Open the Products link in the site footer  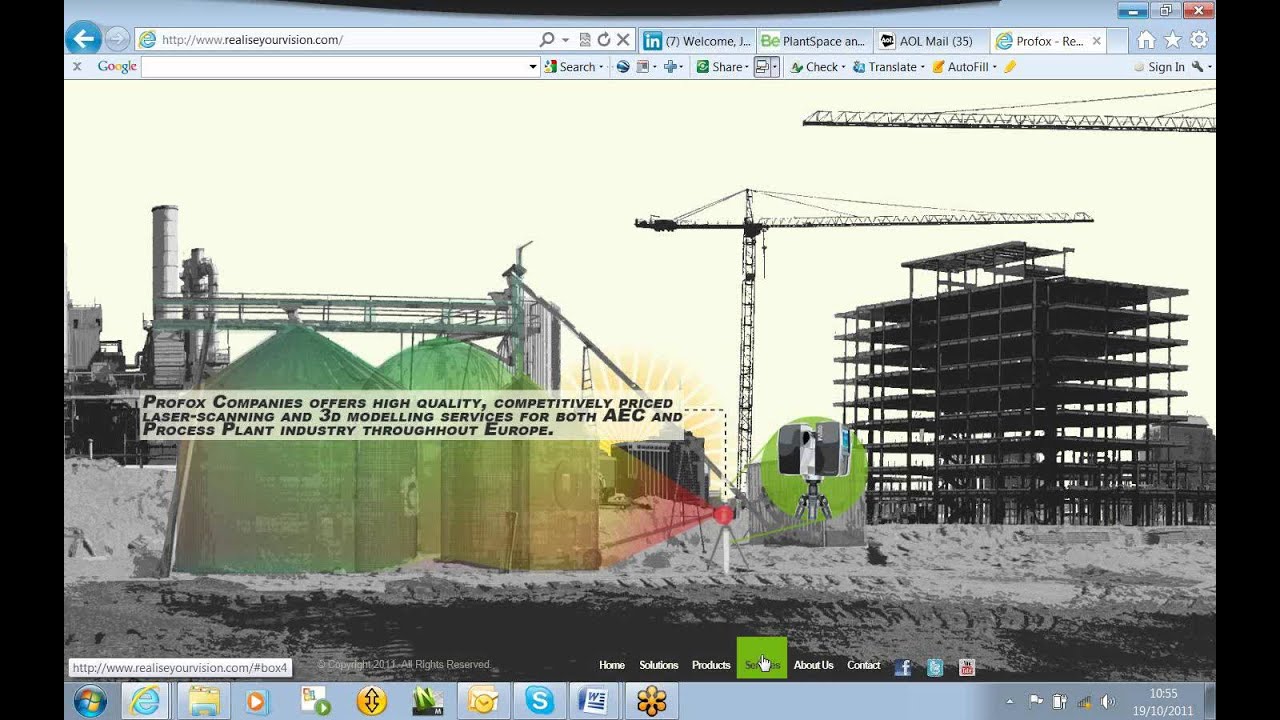coord(711,665)
